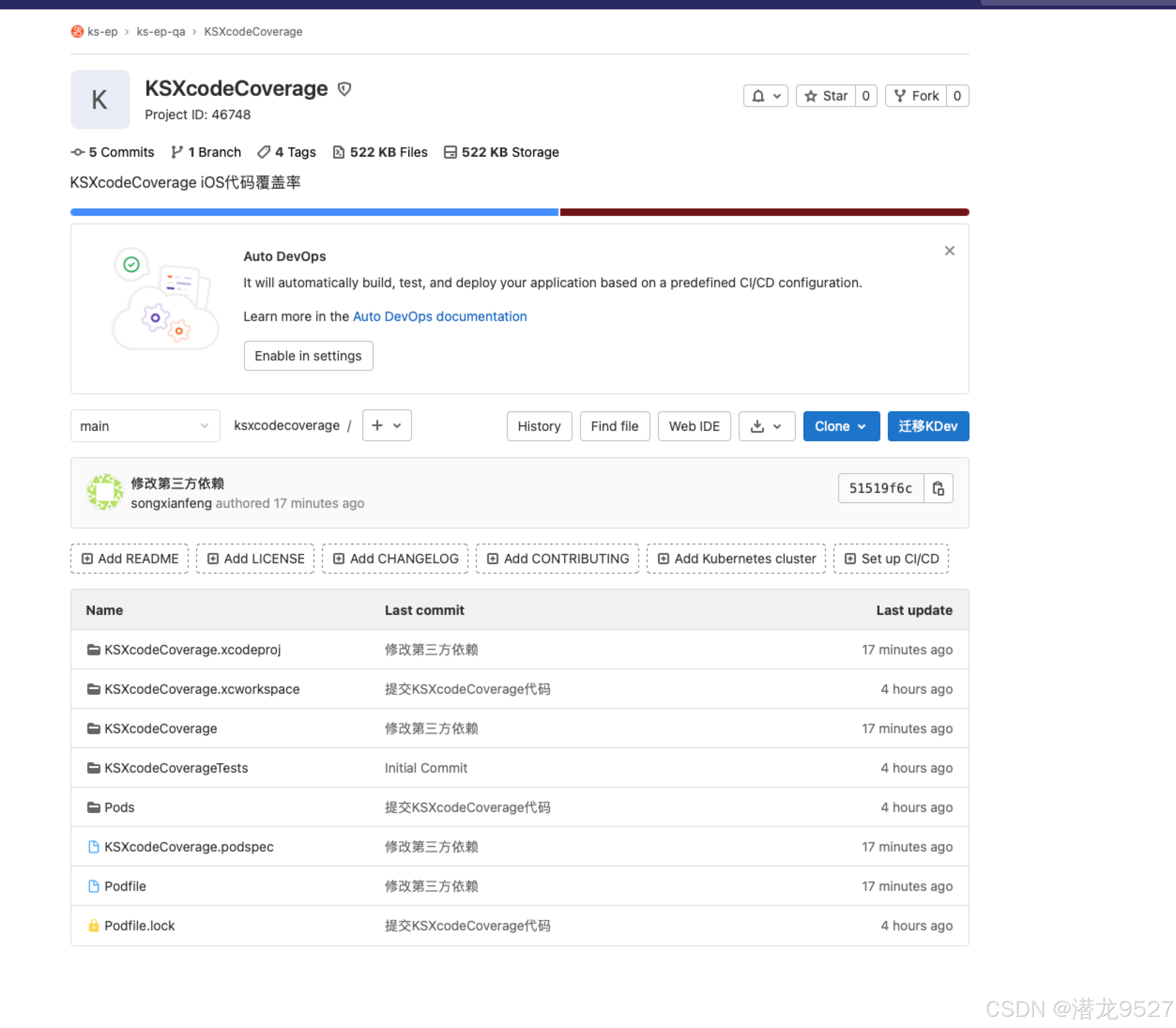Click Enable in settings button
The height and width of the screenshot is (1028, 1176).
[308, 356]
